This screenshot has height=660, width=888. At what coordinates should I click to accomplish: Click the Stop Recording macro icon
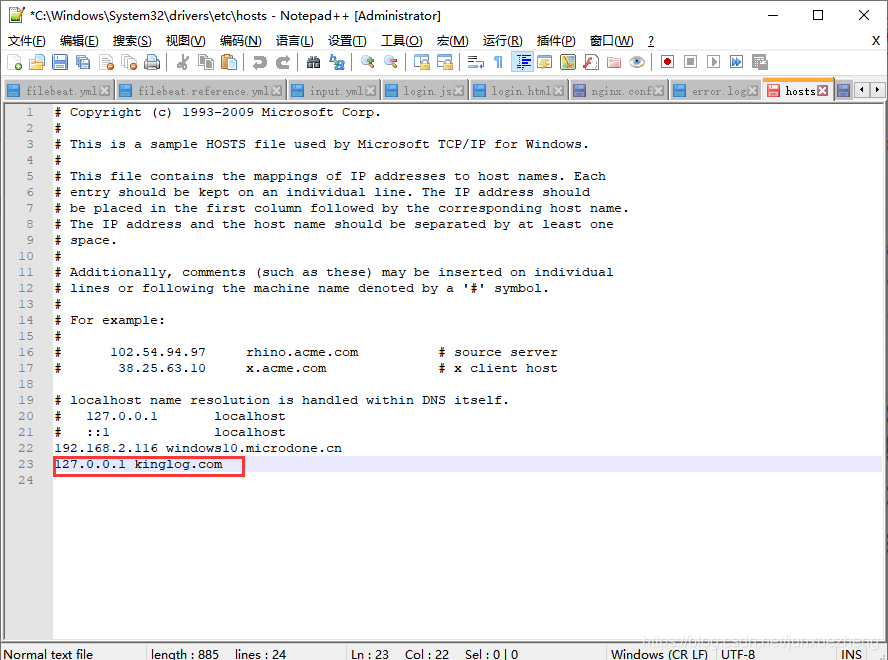(690, 62)
